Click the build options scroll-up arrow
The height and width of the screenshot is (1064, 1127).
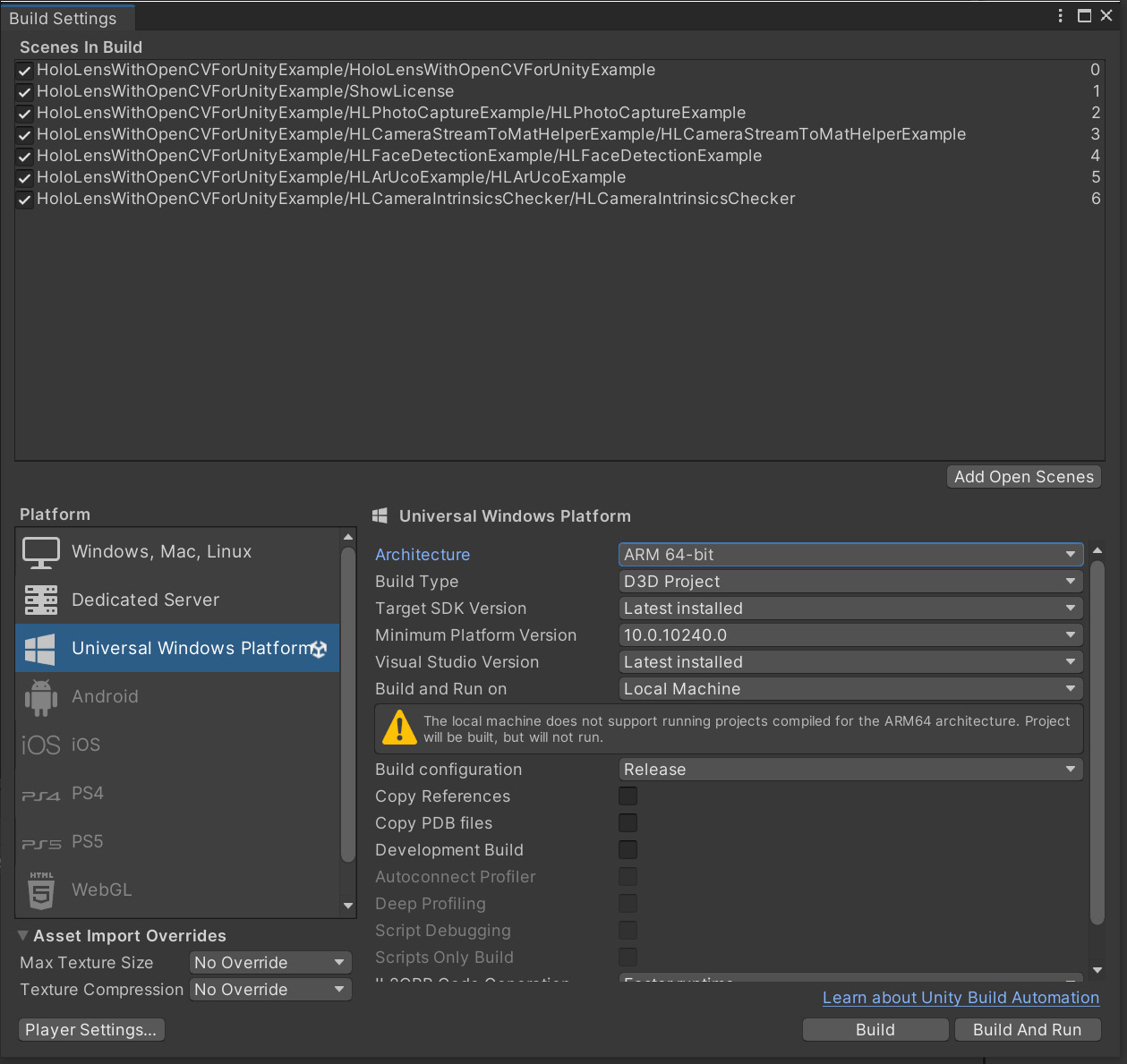1097,550
